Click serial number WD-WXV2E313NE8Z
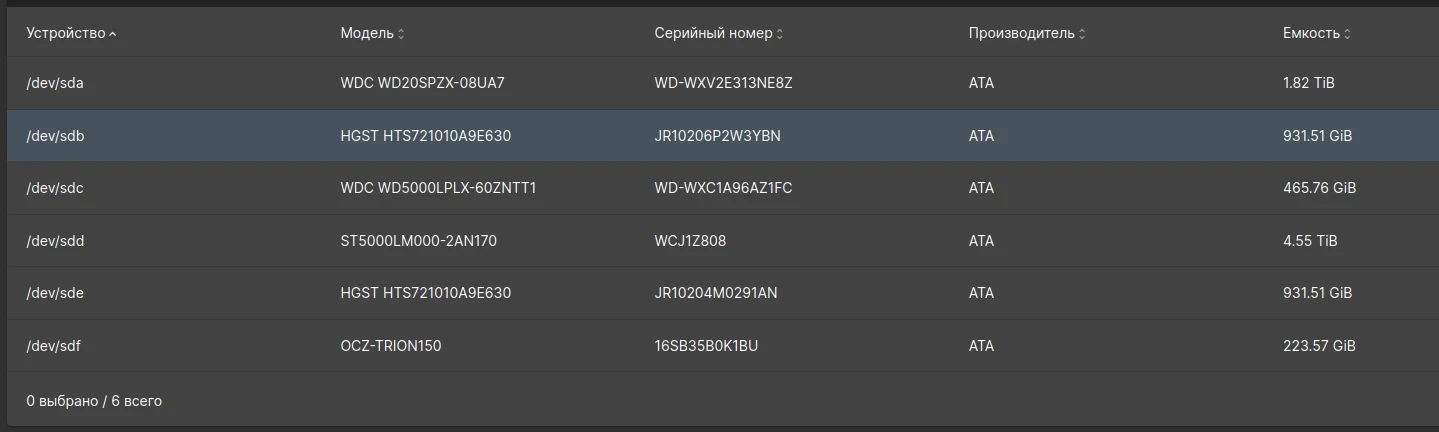Viewport: 1439px width, 432px height. (723, 83)
